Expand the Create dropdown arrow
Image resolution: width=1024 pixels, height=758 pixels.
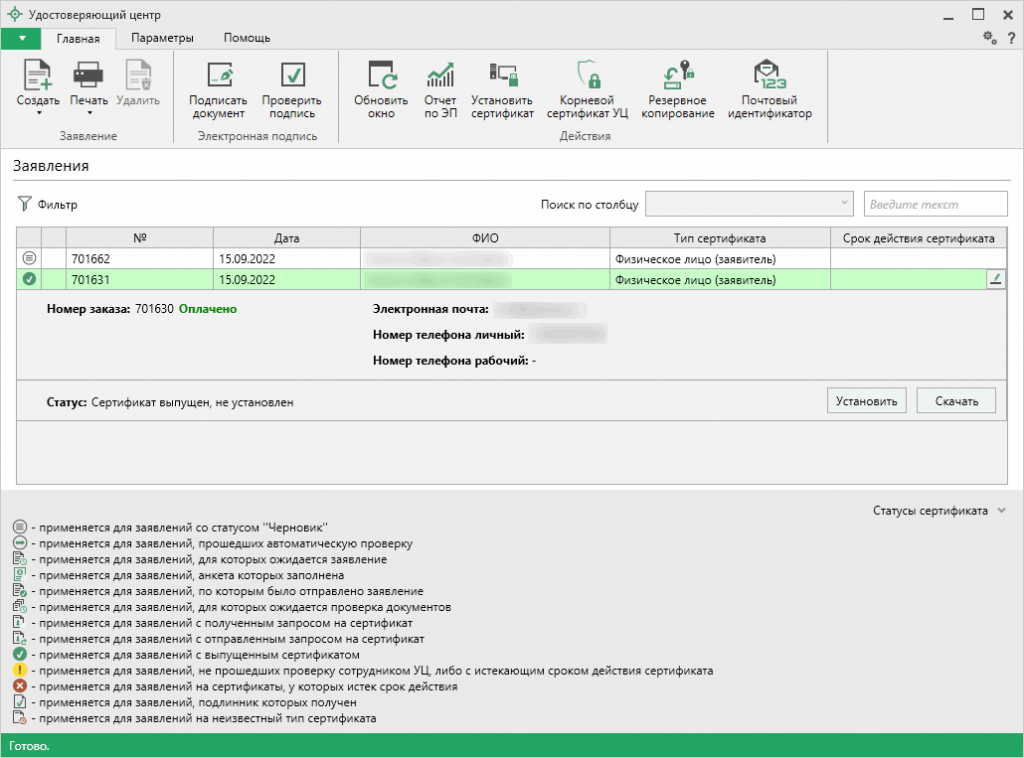click(x=38, y=113)
